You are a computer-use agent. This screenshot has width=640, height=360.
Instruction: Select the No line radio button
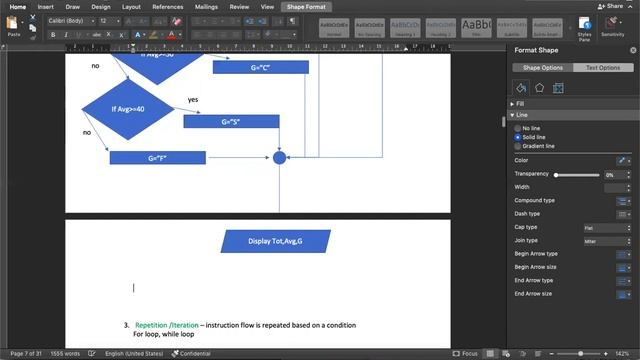[518, 128]
